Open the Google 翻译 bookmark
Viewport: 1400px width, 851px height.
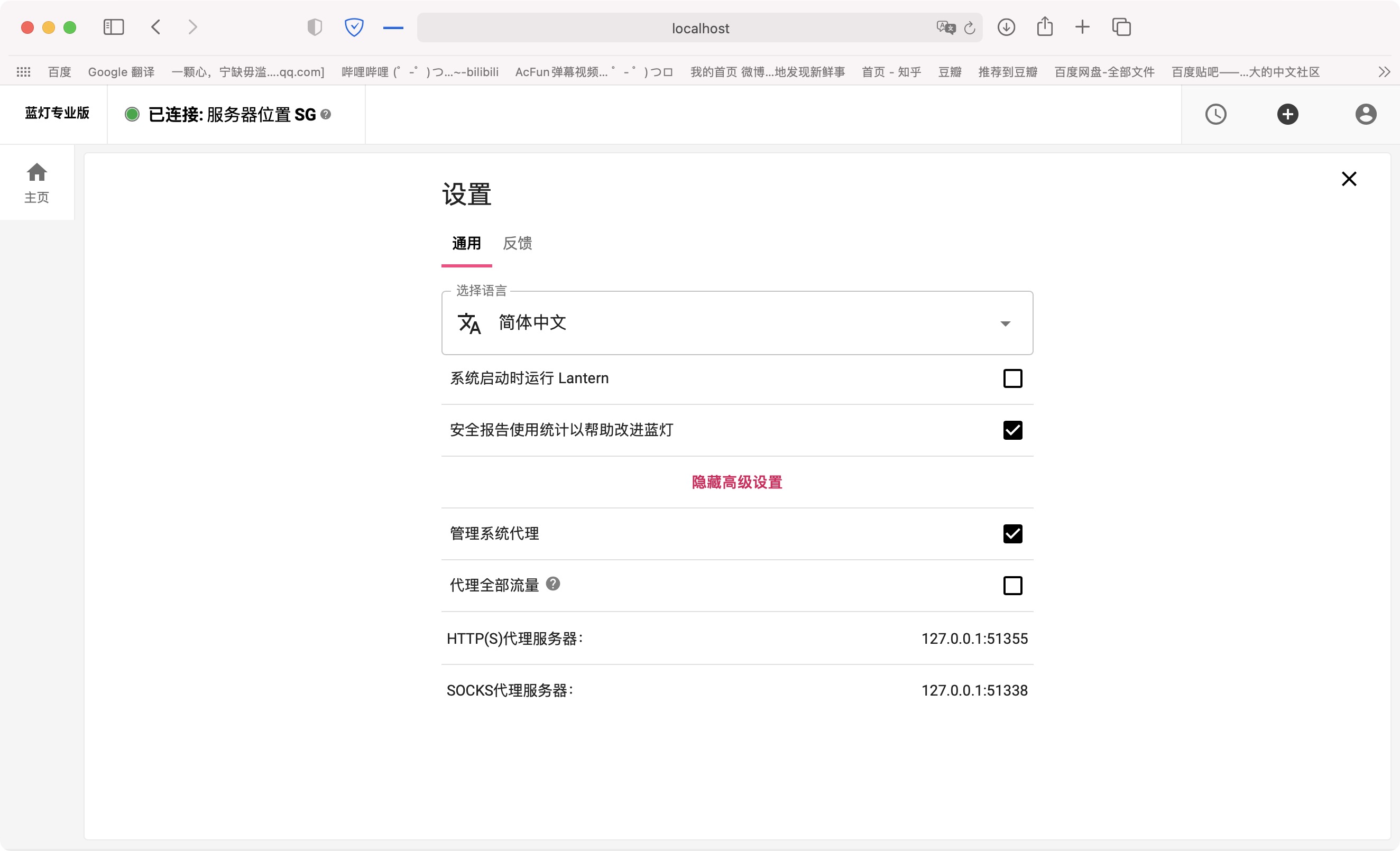tap(121, 71)
